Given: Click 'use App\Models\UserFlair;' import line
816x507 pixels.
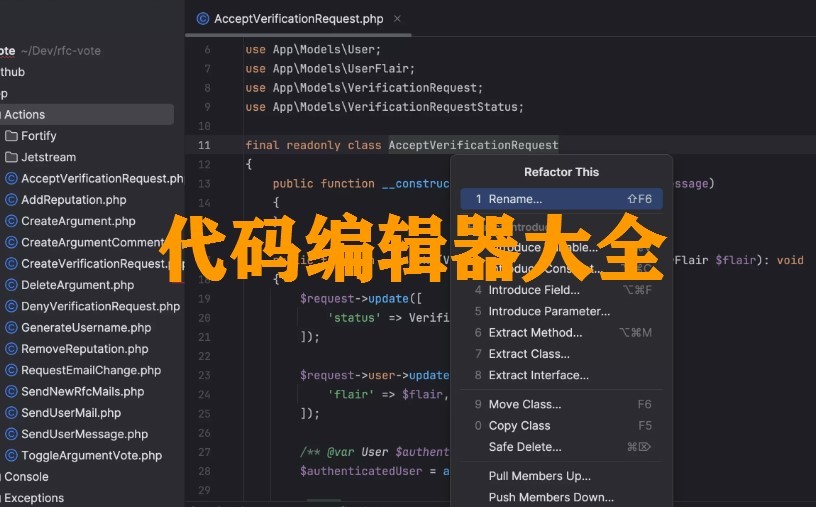Looking at the screenshot, I should pos(330,69).
